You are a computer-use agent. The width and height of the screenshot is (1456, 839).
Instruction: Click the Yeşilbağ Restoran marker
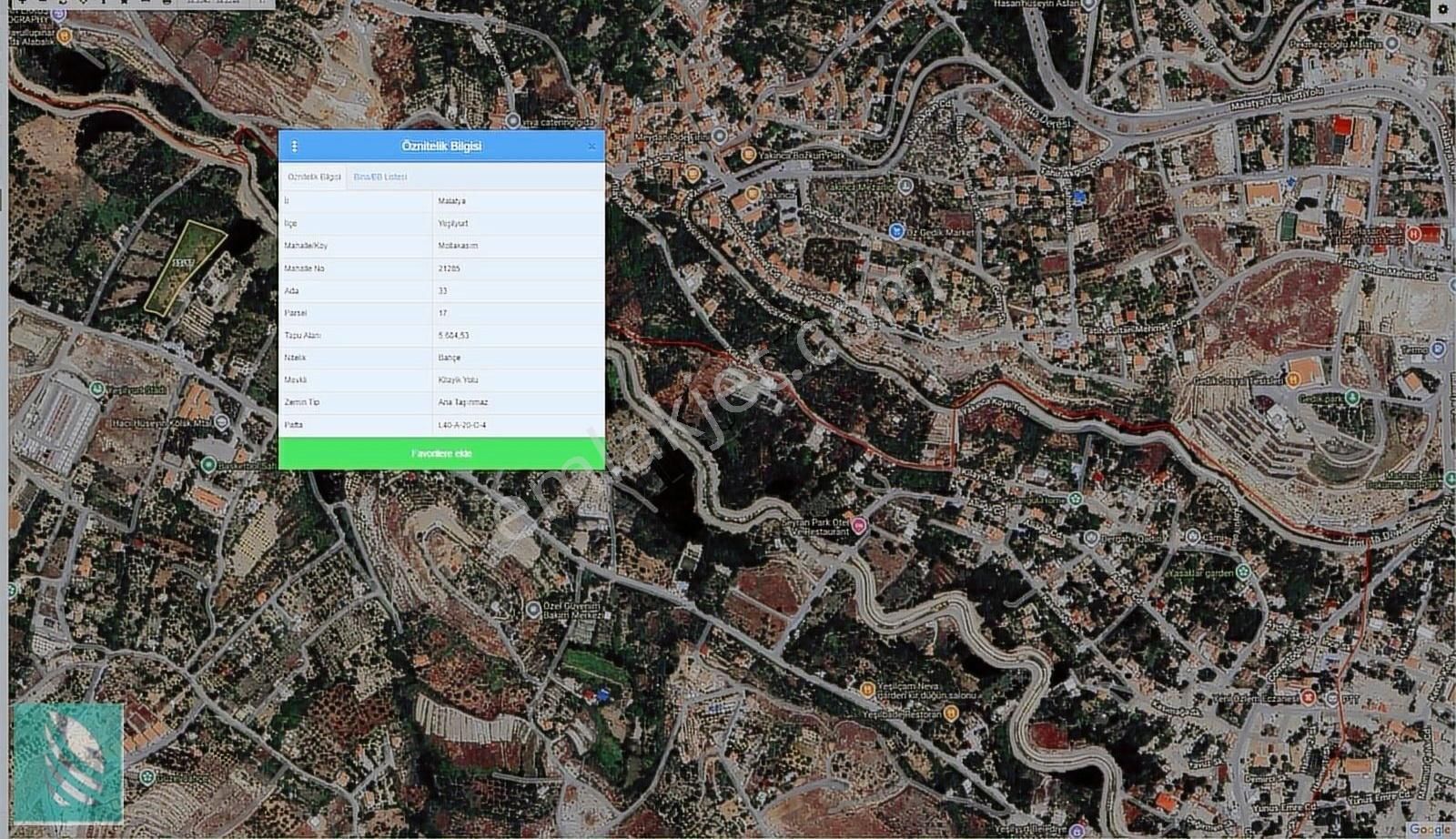[x=950, y=713]
